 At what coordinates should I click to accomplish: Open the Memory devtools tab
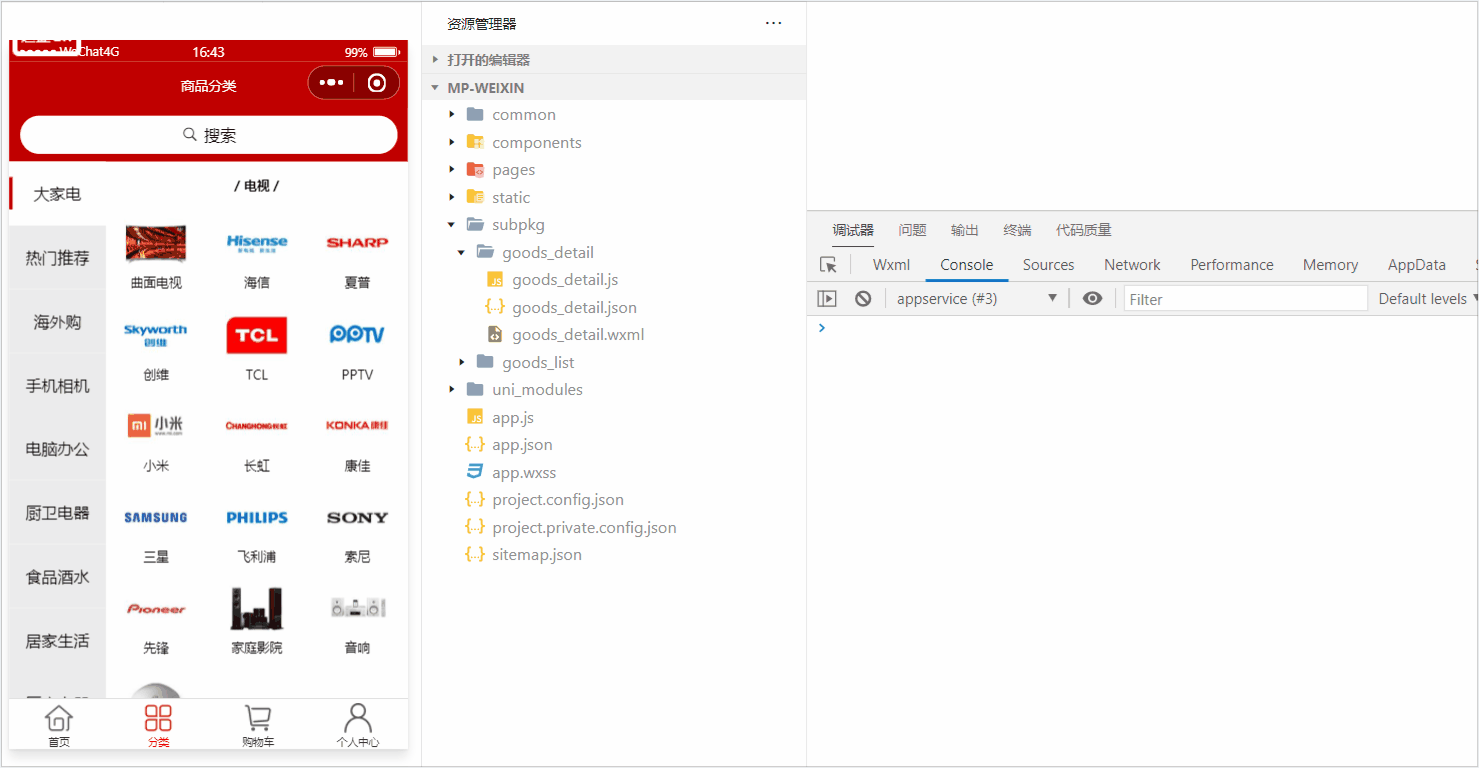(x=1330, y=265)
